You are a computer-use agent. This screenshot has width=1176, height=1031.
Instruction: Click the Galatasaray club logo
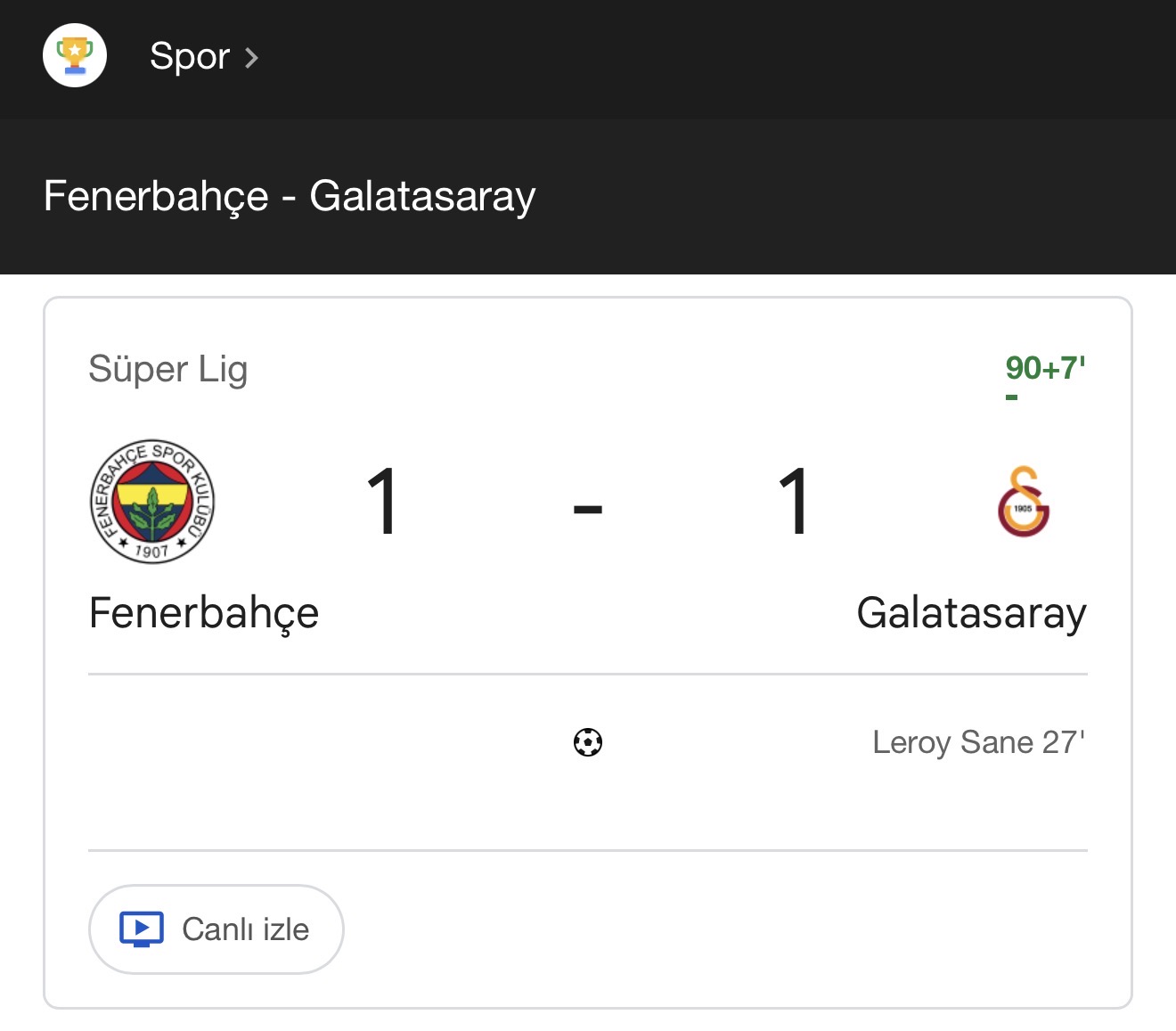(1023, 502)
